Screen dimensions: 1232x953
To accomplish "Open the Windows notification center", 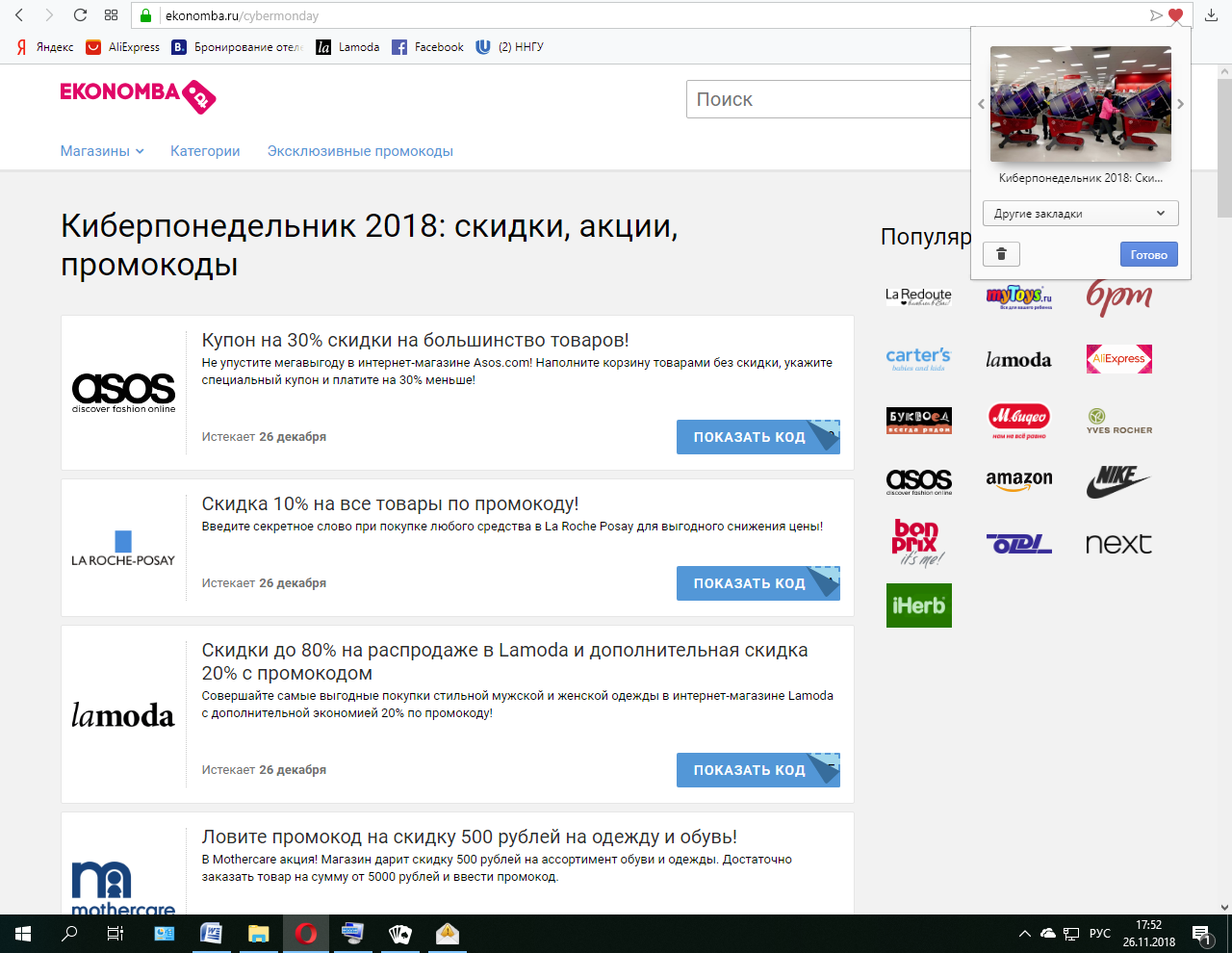I will pyautogui.click(x=1202, y=934).
